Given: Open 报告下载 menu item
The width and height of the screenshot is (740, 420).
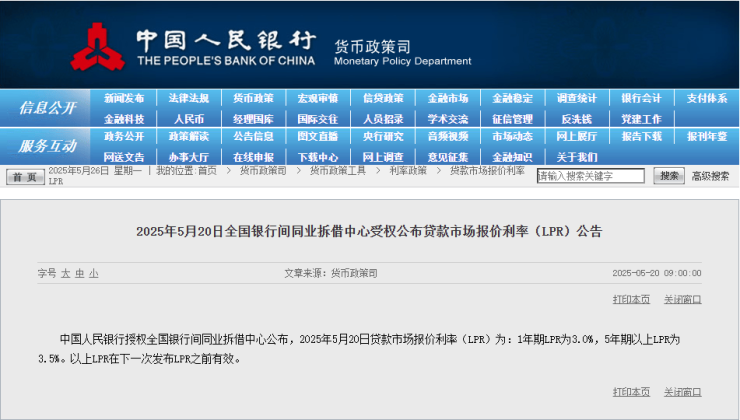Looking at the screenshot, I should pos(641,136).
